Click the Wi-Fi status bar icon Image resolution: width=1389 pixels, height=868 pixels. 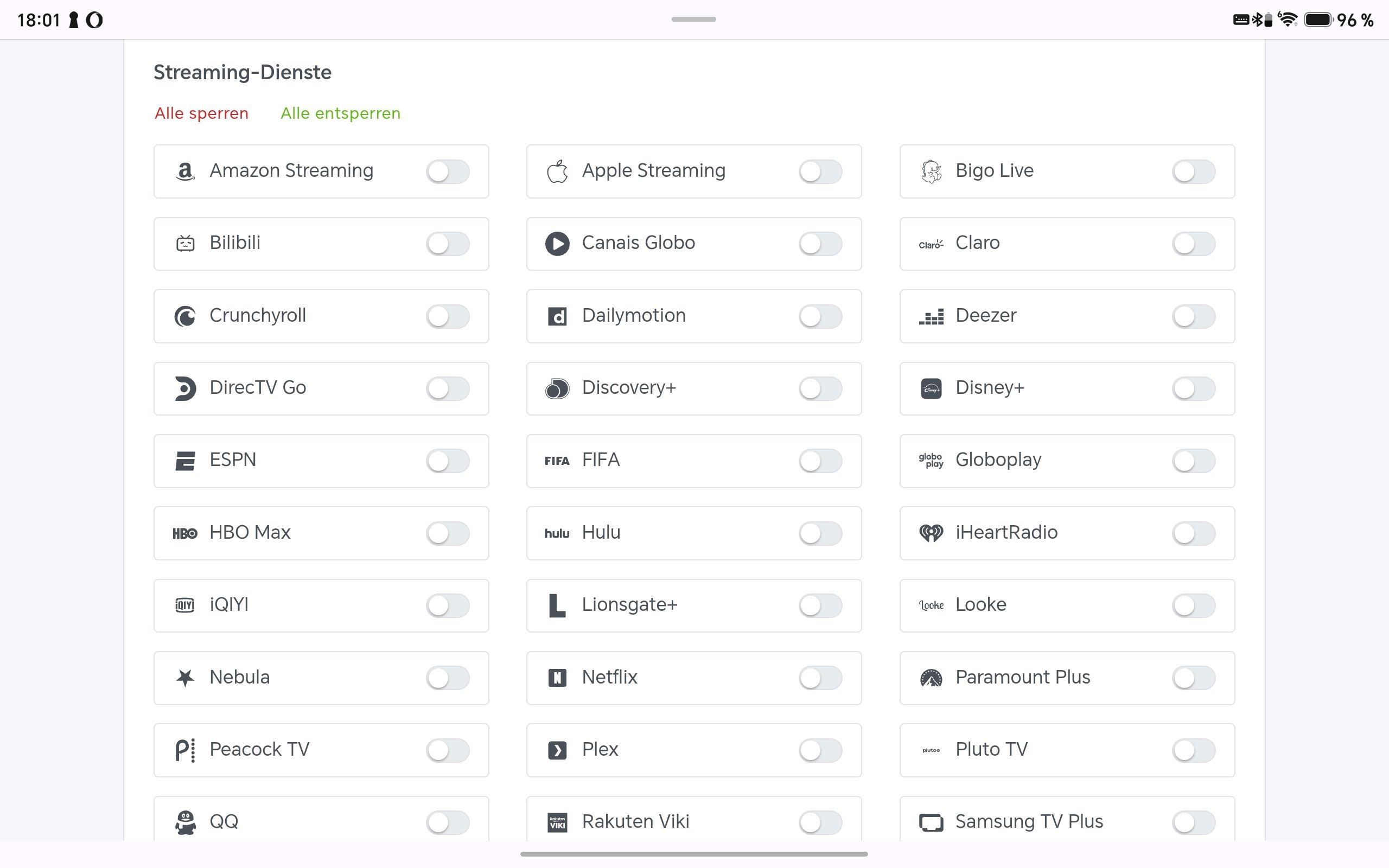point(1288,20)
